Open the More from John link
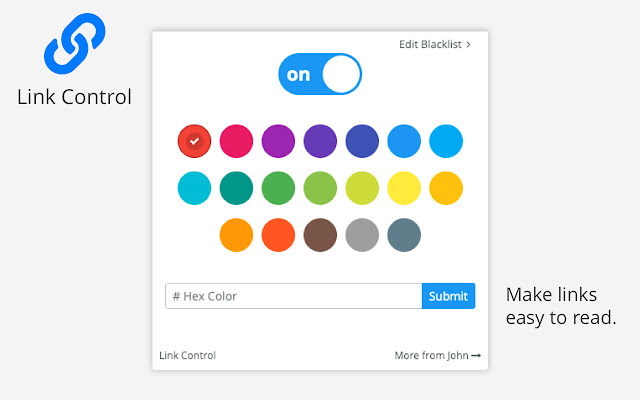The height and width of the screenshot is (400, 640). coord(438,356)
